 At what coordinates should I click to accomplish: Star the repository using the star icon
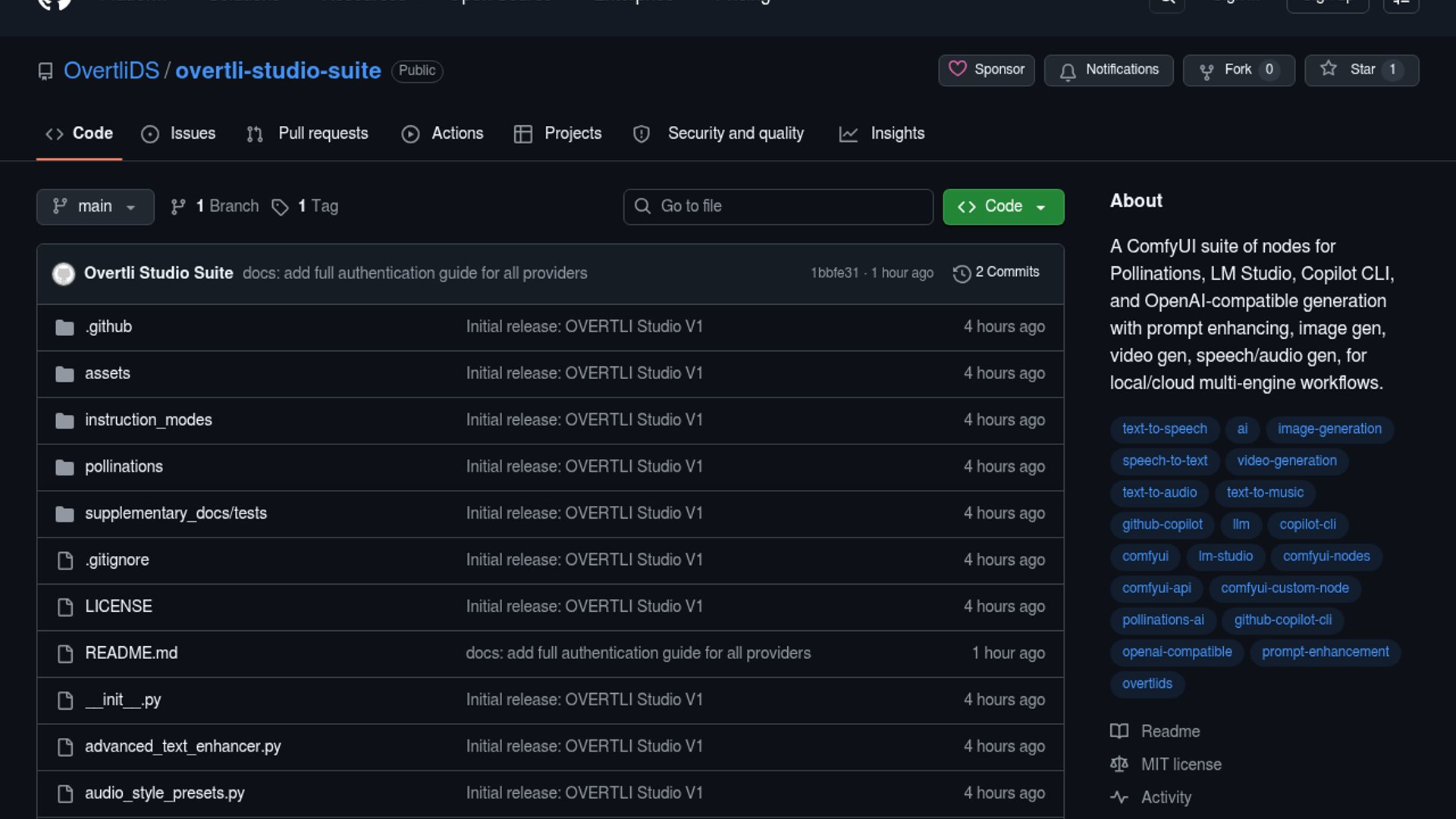1329,69
